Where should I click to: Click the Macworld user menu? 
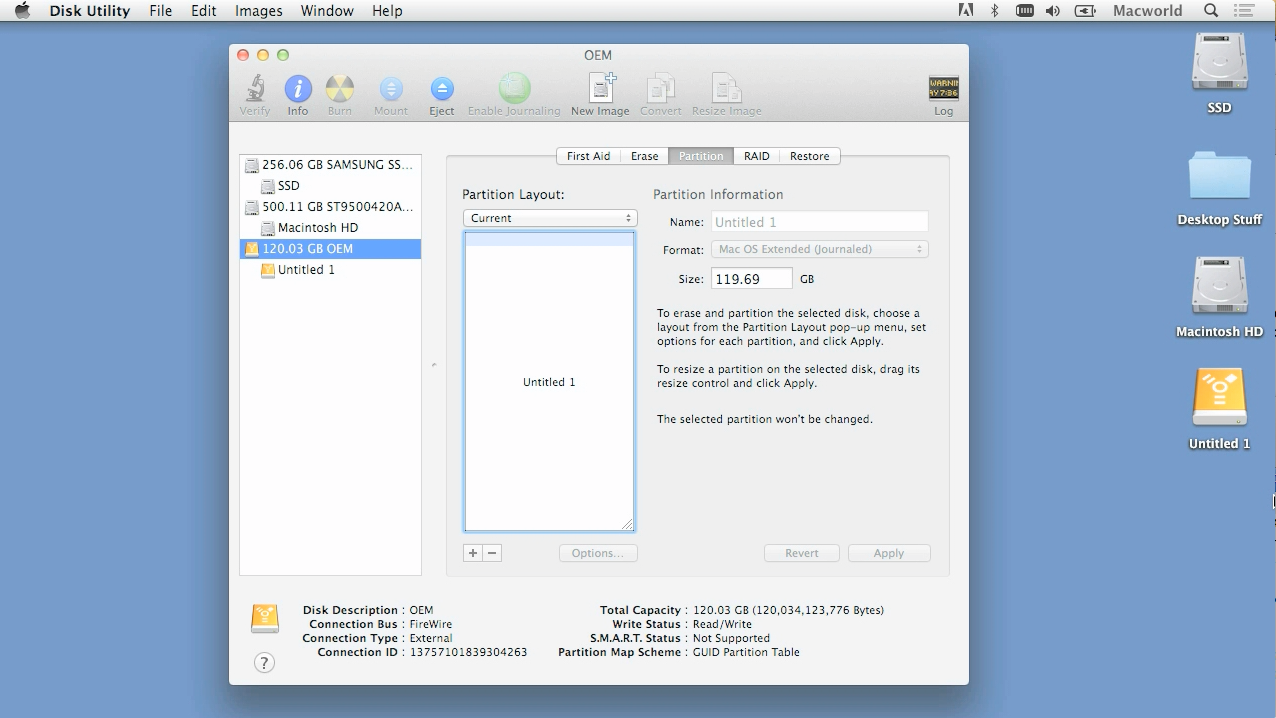point(1148,11)
